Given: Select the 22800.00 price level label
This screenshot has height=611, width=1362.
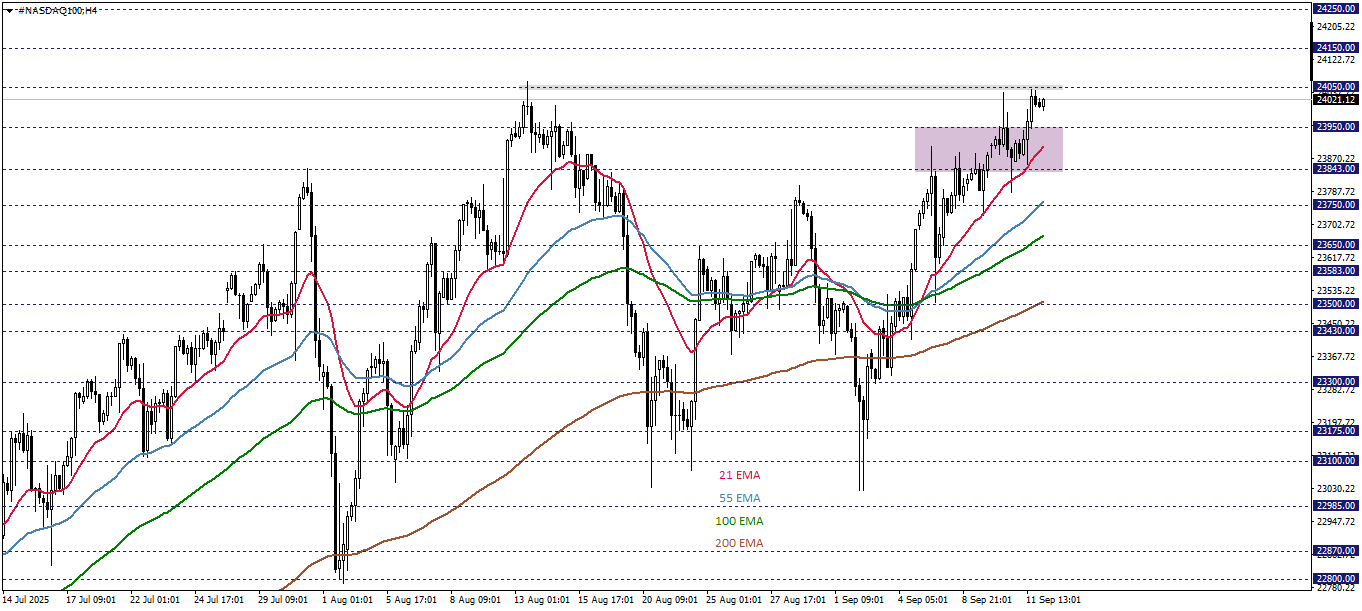Looking at the screenshot, I should pyautogui.click(x=1336, y=579).
